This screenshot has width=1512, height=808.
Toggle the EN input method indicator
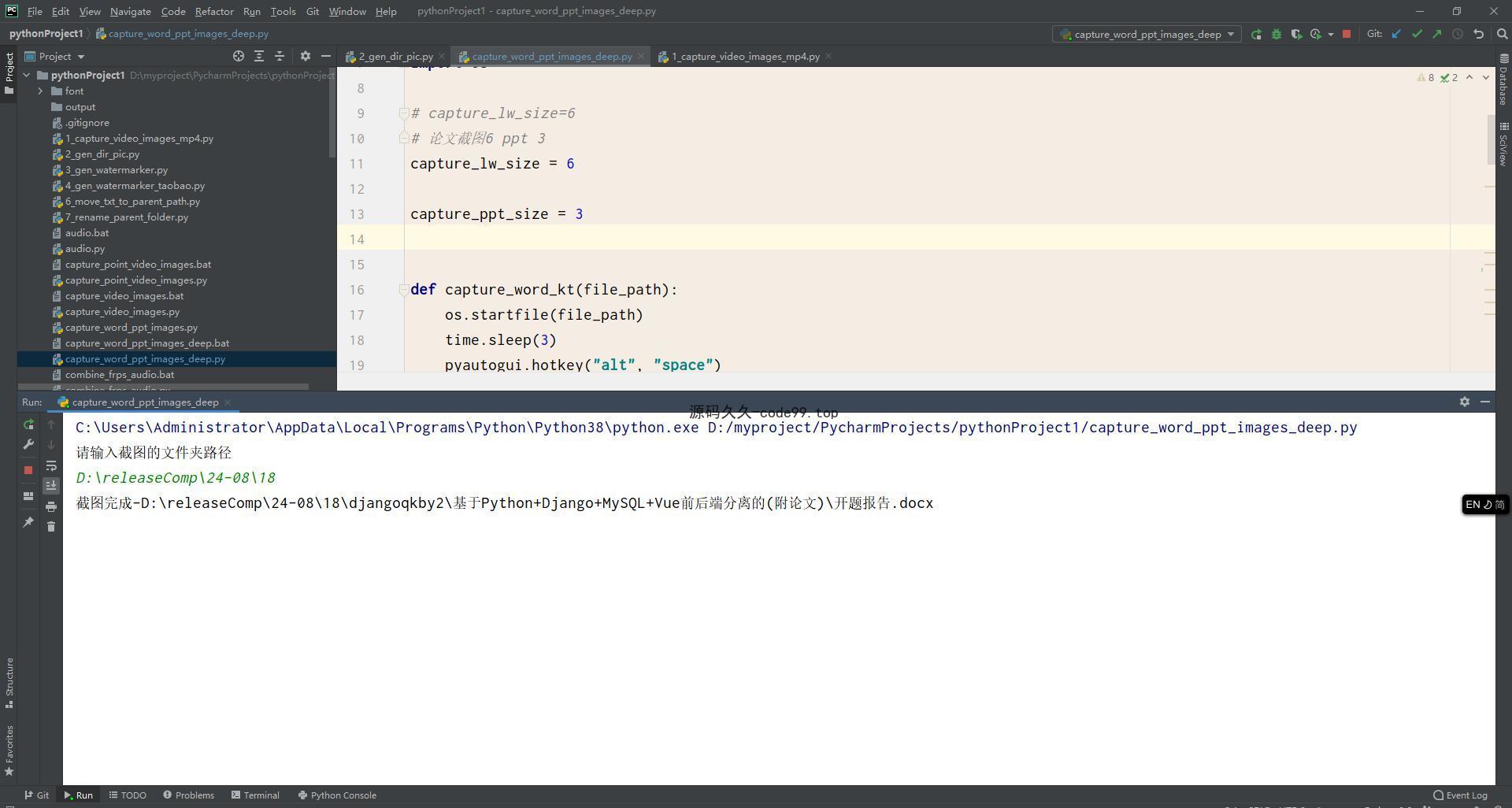1485,505
